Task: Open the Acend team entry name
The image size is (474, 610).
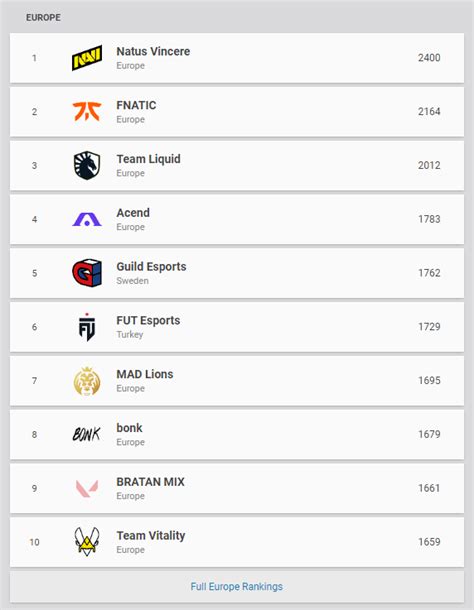Action: (x=133, y=213)
